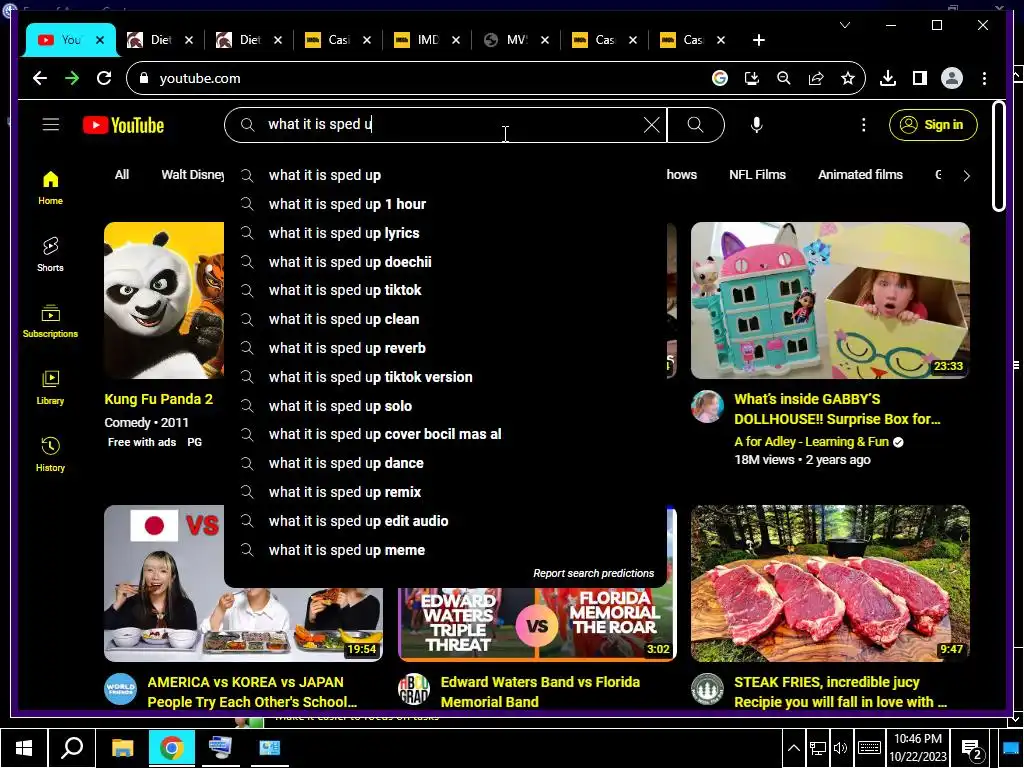Click the Google icon in address bar
The height and width of the screenshot is (768, 1024).
[x=720, y=78]
